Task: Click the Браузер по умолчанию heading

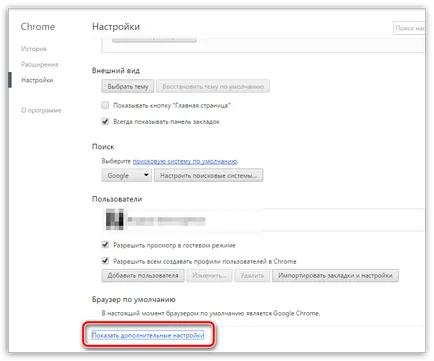Action: pyautogui.click(x=134, y=299)
